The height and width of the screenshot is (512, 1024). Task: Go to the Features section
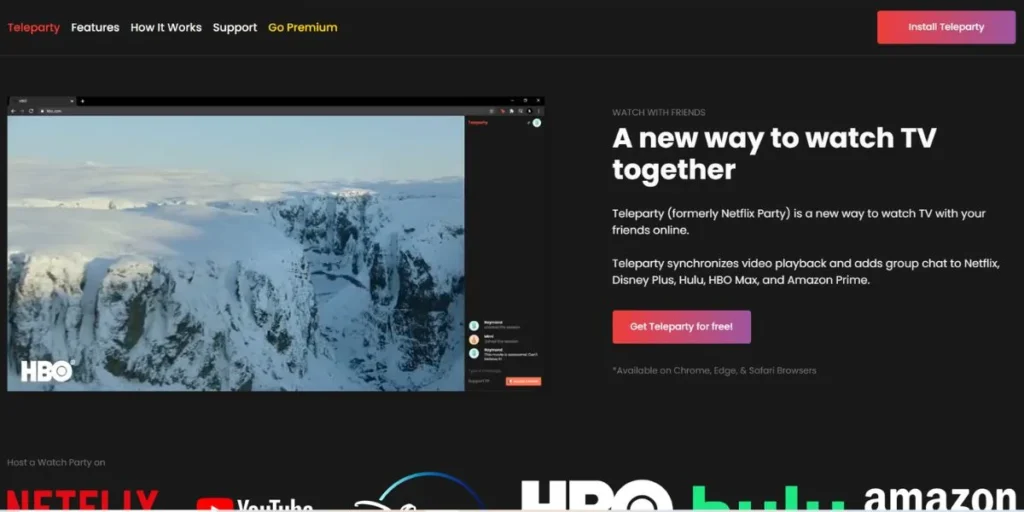click(95, 27)
